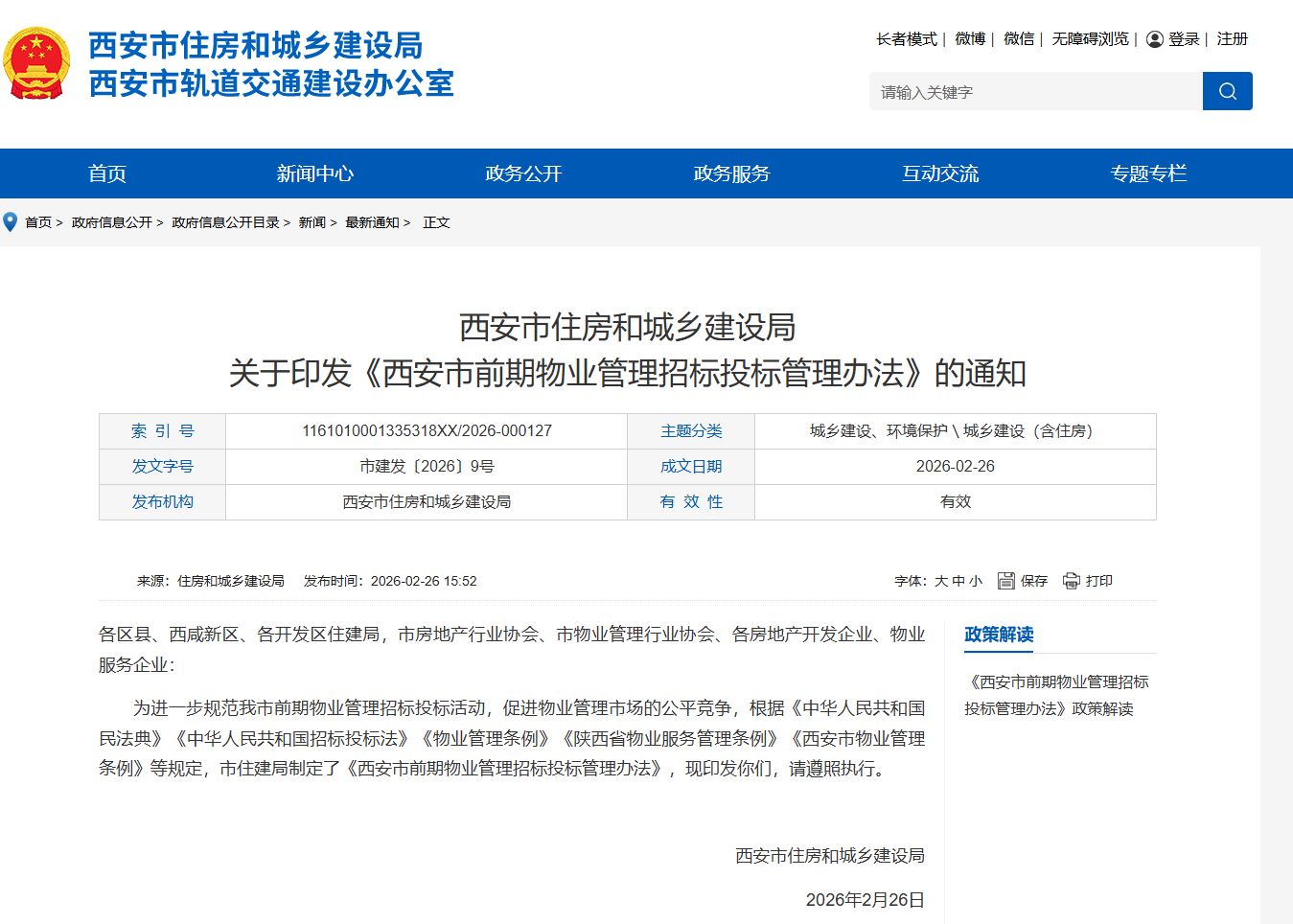Set font size to large (大)
The width and height of the screenshot is (1293, 924).
[x=941, y=581]
